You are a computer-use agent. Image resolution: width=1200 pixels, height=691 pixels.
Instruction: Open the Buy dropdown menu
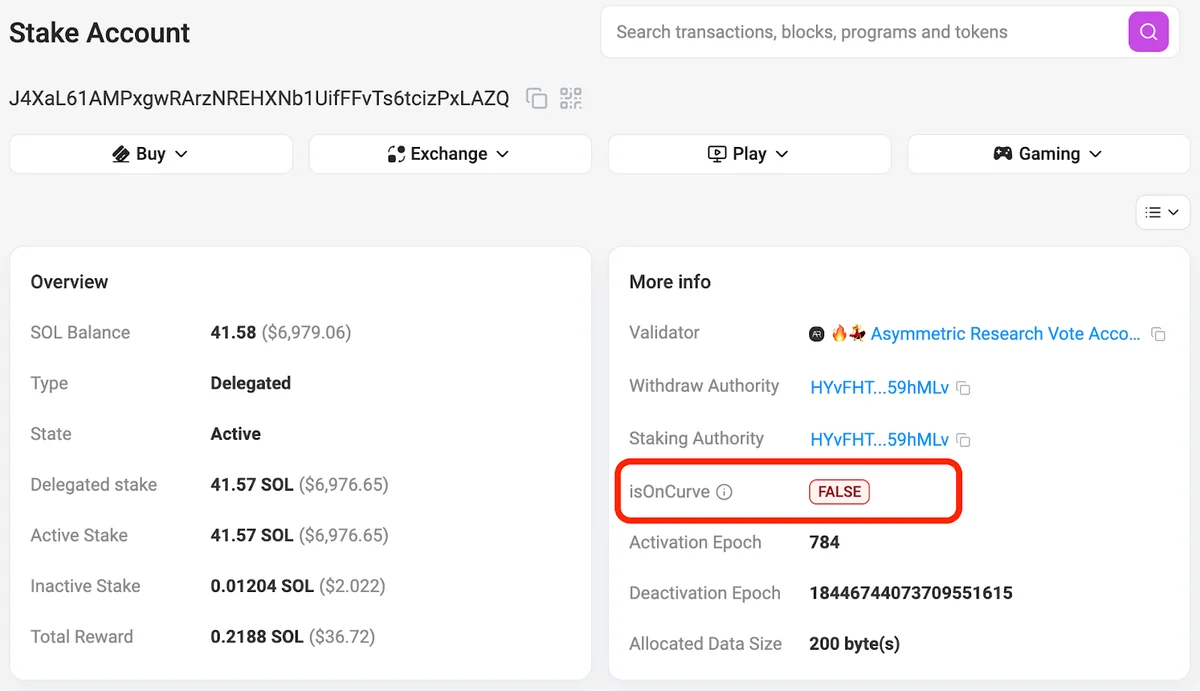(x=151, y=154)
